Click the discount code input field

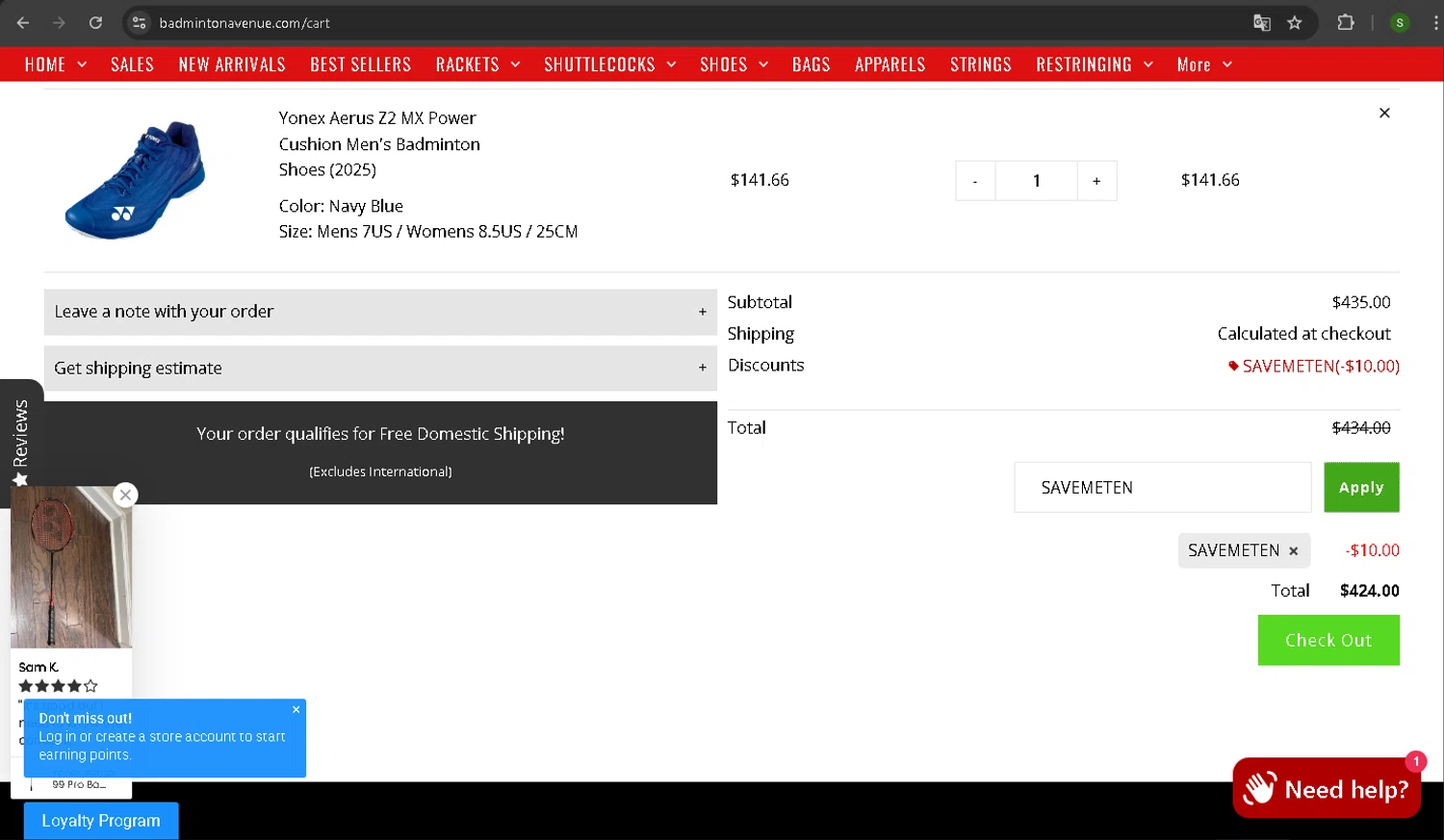[x=1162, y=488]
